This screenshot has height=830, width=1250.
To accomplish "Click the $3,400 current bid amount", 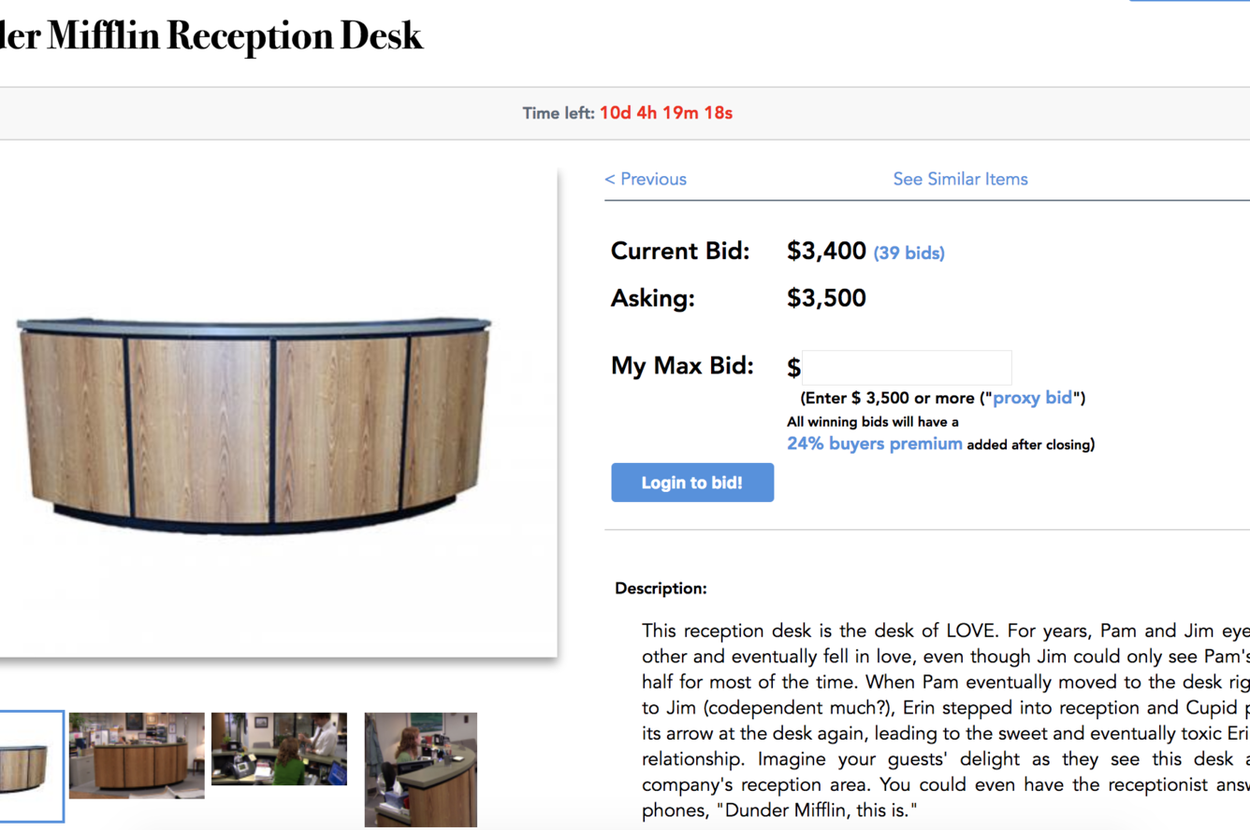I will pyautogui.click(x=826, y=251).
